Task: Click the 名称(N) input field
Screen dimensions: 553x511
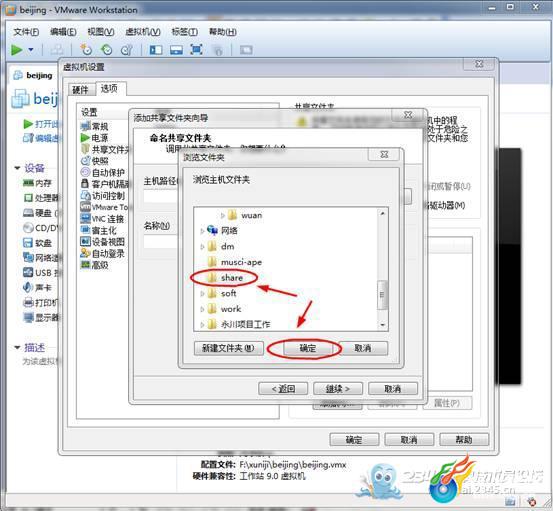Action: click(x=161, y=242)
